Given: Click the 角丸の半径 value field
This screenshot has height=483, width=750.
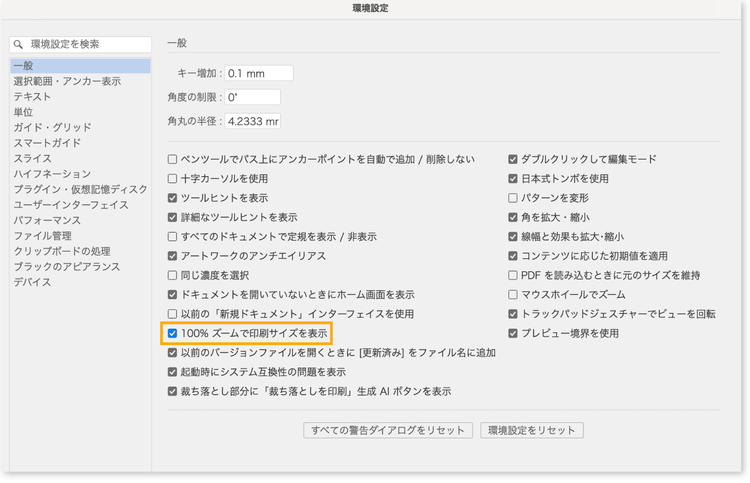Looking at the screenshot, I should pyautogui.click(x=253, y=121).
